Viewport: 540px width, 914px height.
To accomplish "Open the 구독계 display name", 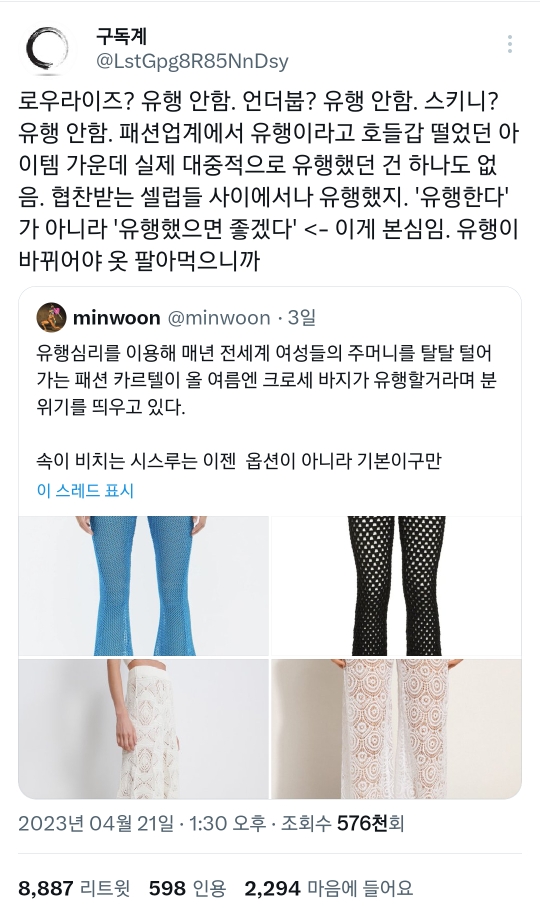I will 122,37.
